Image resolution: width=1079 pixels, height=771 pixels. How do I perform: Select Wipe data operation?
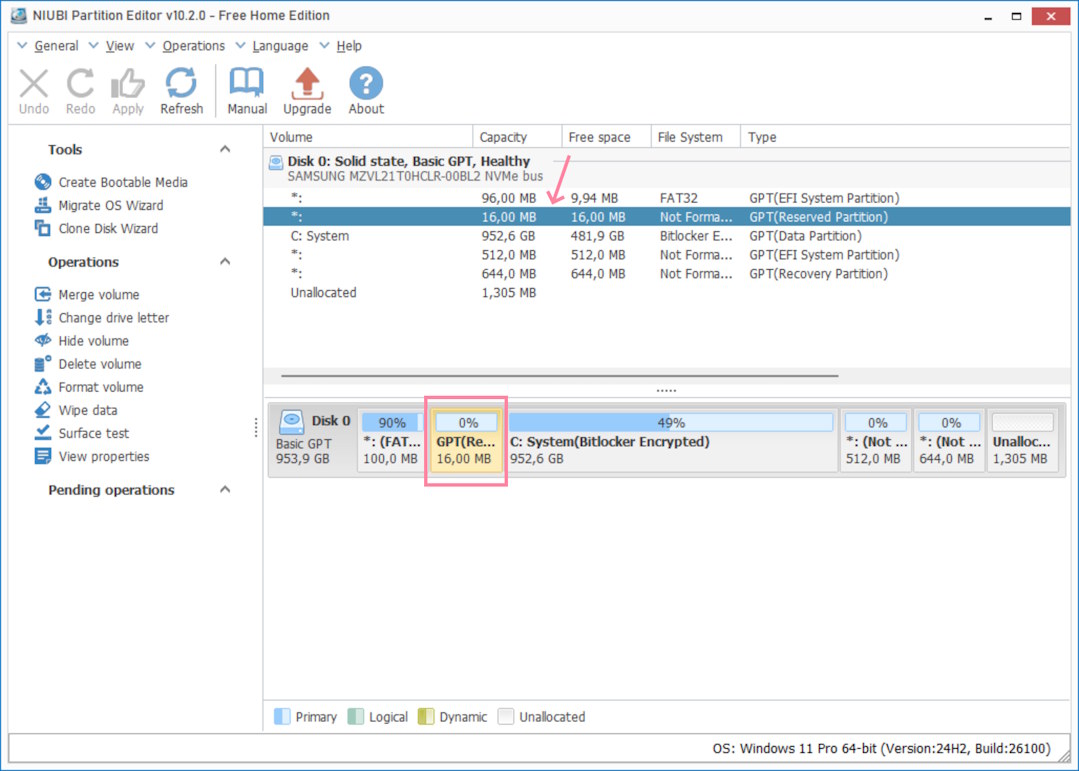pos(87,410)
